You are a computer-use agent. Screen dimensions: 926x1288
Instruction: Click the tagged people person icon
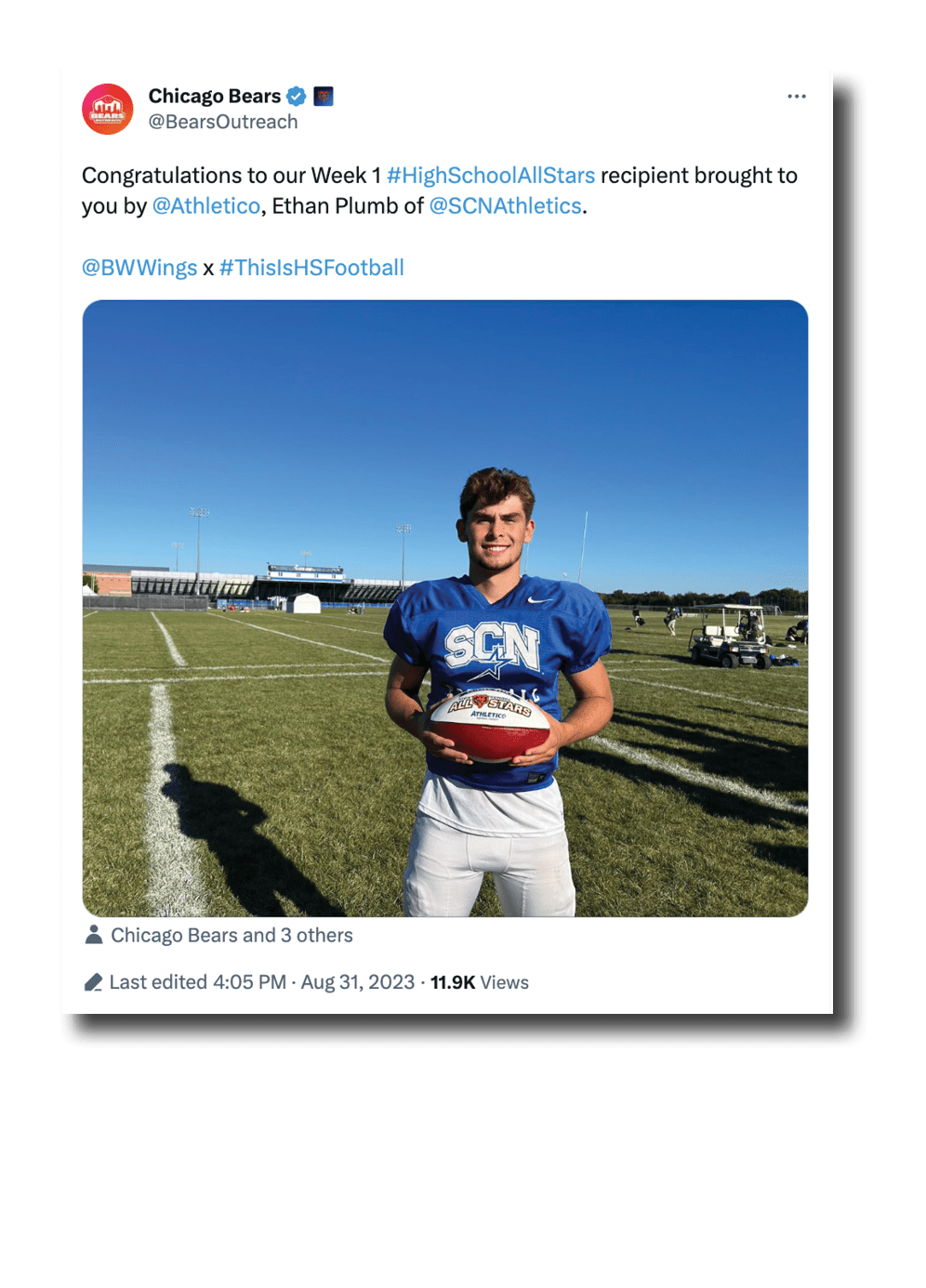pyautogui.click(x=94, y=935)
